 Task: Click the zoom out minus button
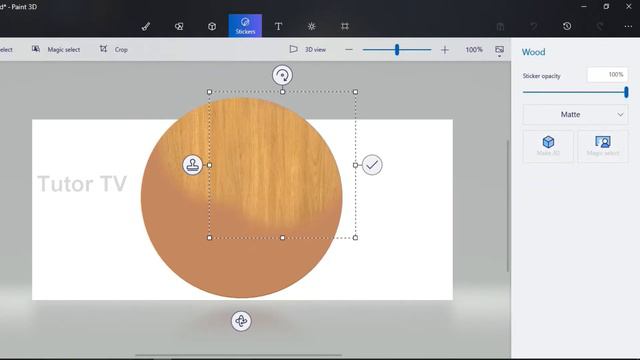tap(349, 50)
